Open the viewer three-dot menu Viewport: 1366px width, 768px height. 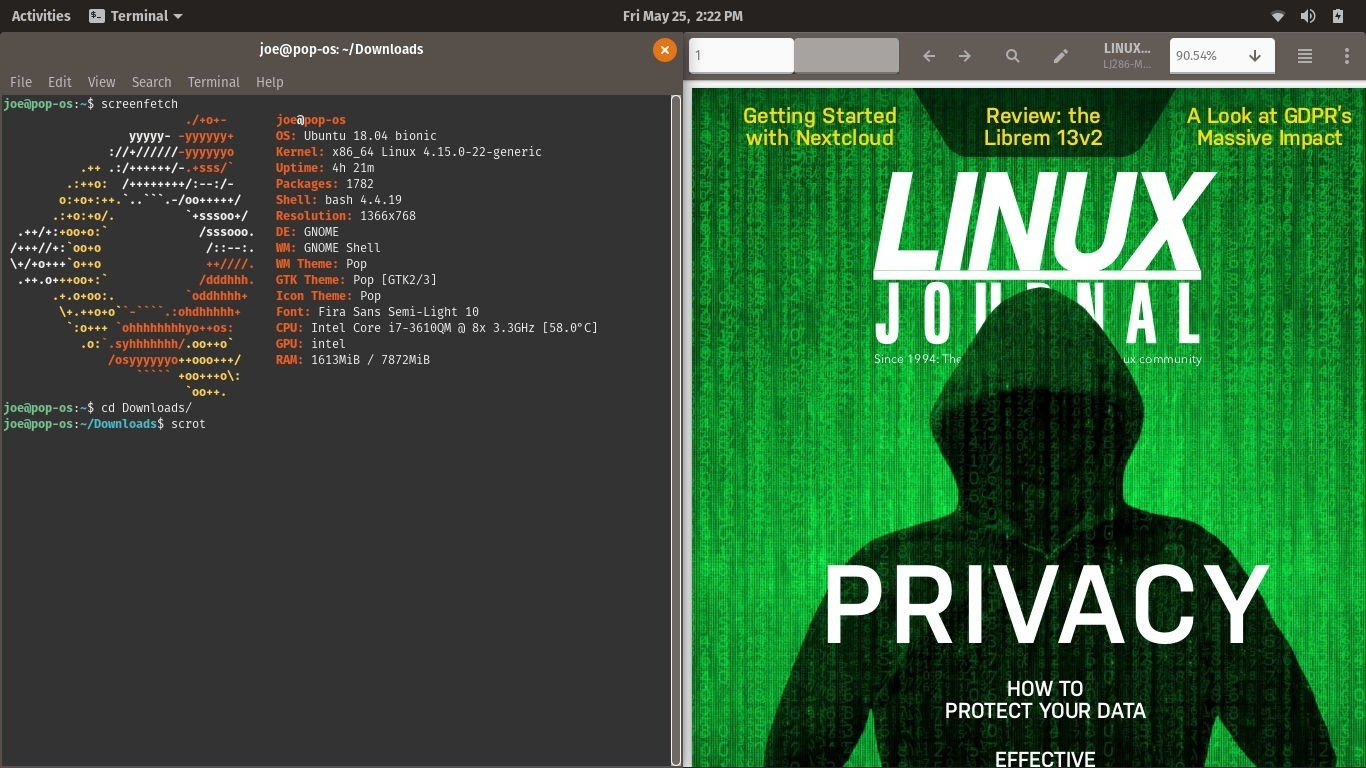click(1347, 56)
